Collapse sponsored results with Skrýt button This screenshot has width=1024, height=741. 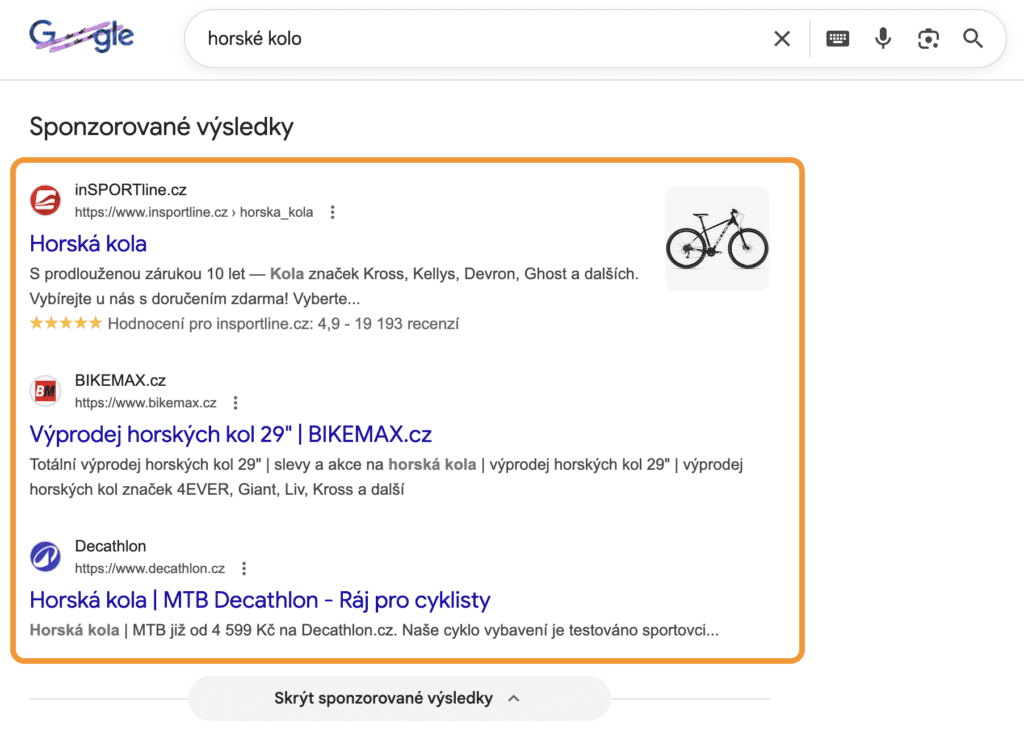(x=398, y=698)
